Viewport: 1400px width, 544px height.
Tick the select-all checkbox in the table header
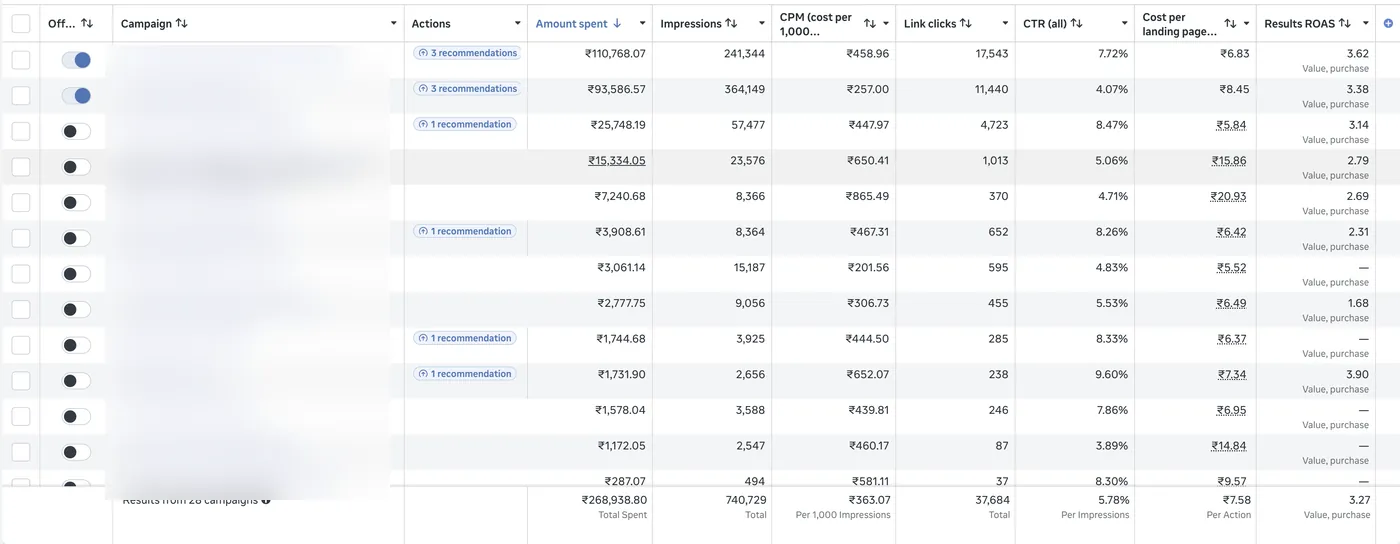(21, 24)
